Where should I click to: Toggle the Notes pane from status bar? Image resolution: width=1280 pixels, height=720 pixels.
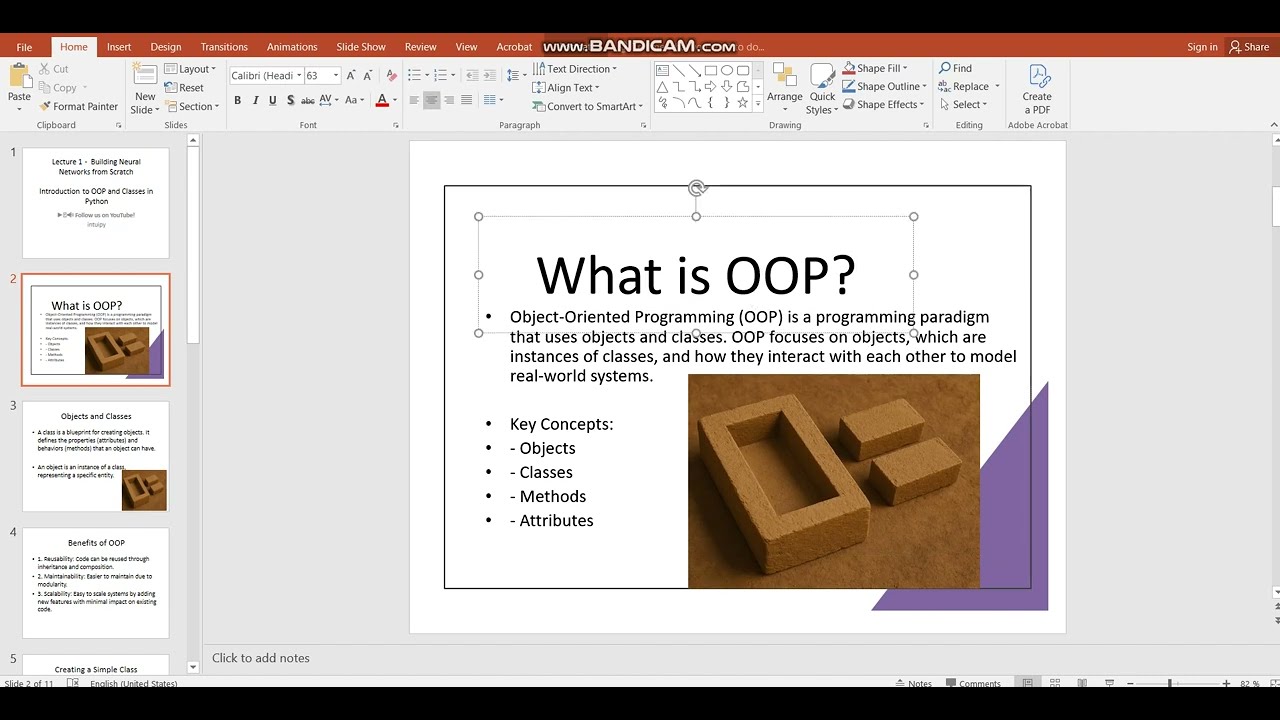tap(912, 684)
